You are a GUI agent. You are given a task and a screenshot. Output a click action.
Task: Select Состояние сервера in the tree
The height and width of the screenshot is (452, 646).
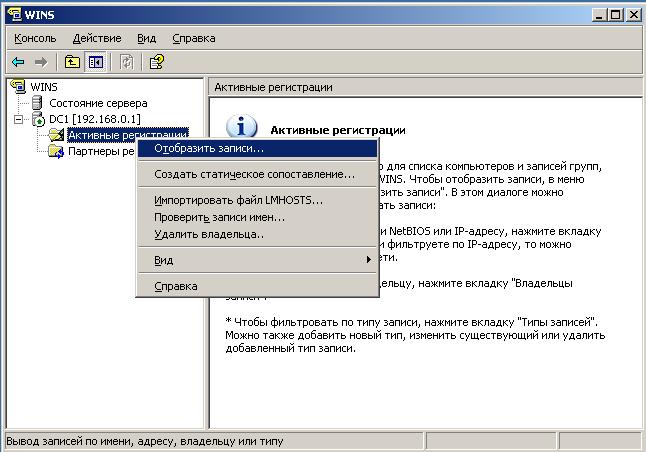point(98,103)
